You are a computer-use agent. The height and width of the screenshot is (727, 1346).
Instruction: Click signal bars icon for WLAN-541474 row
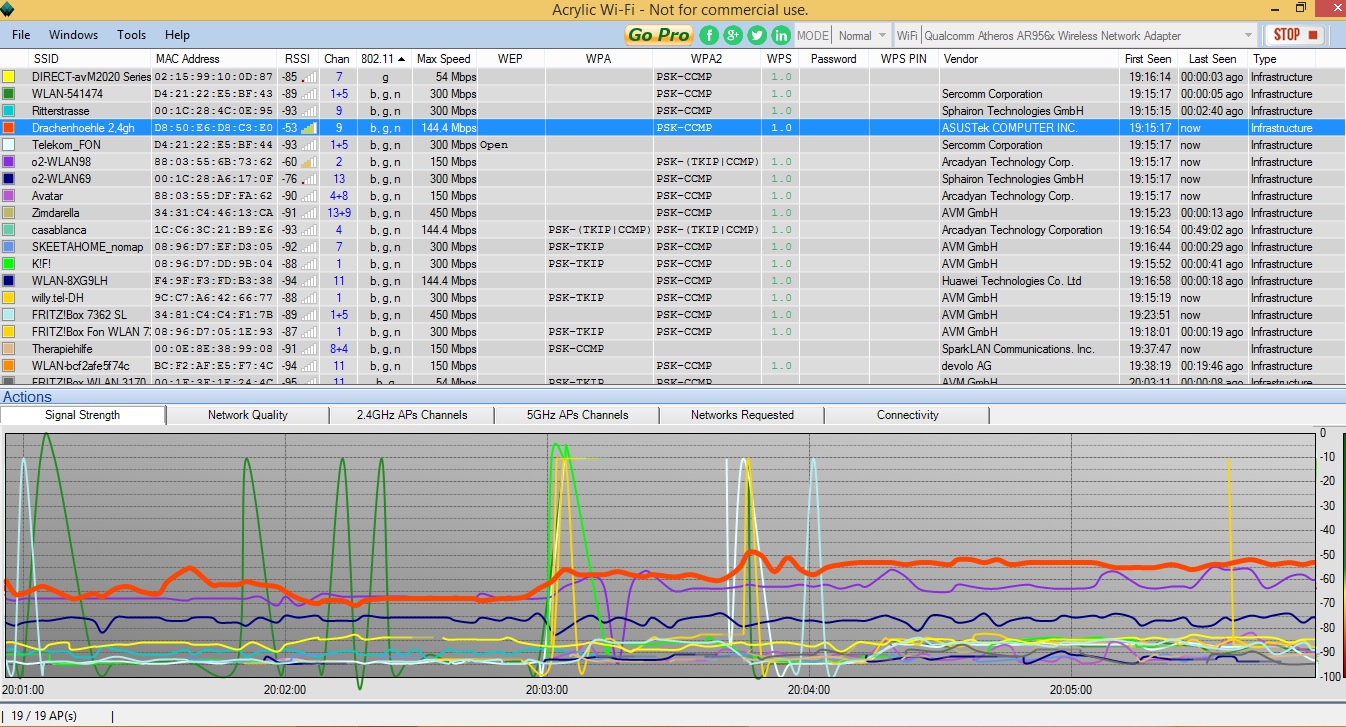click(x=310, y=94)
